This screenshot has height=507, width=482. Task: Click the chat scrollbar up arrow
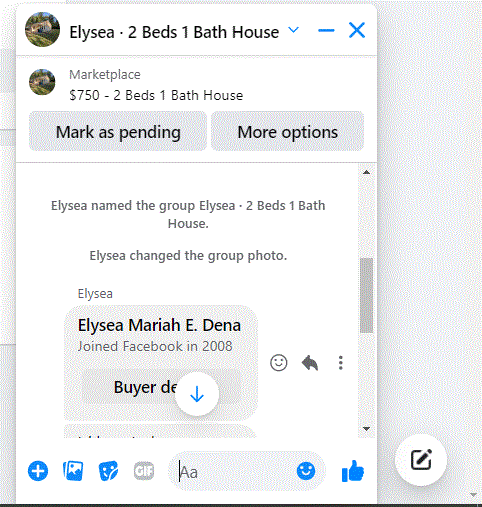(366, 172)
